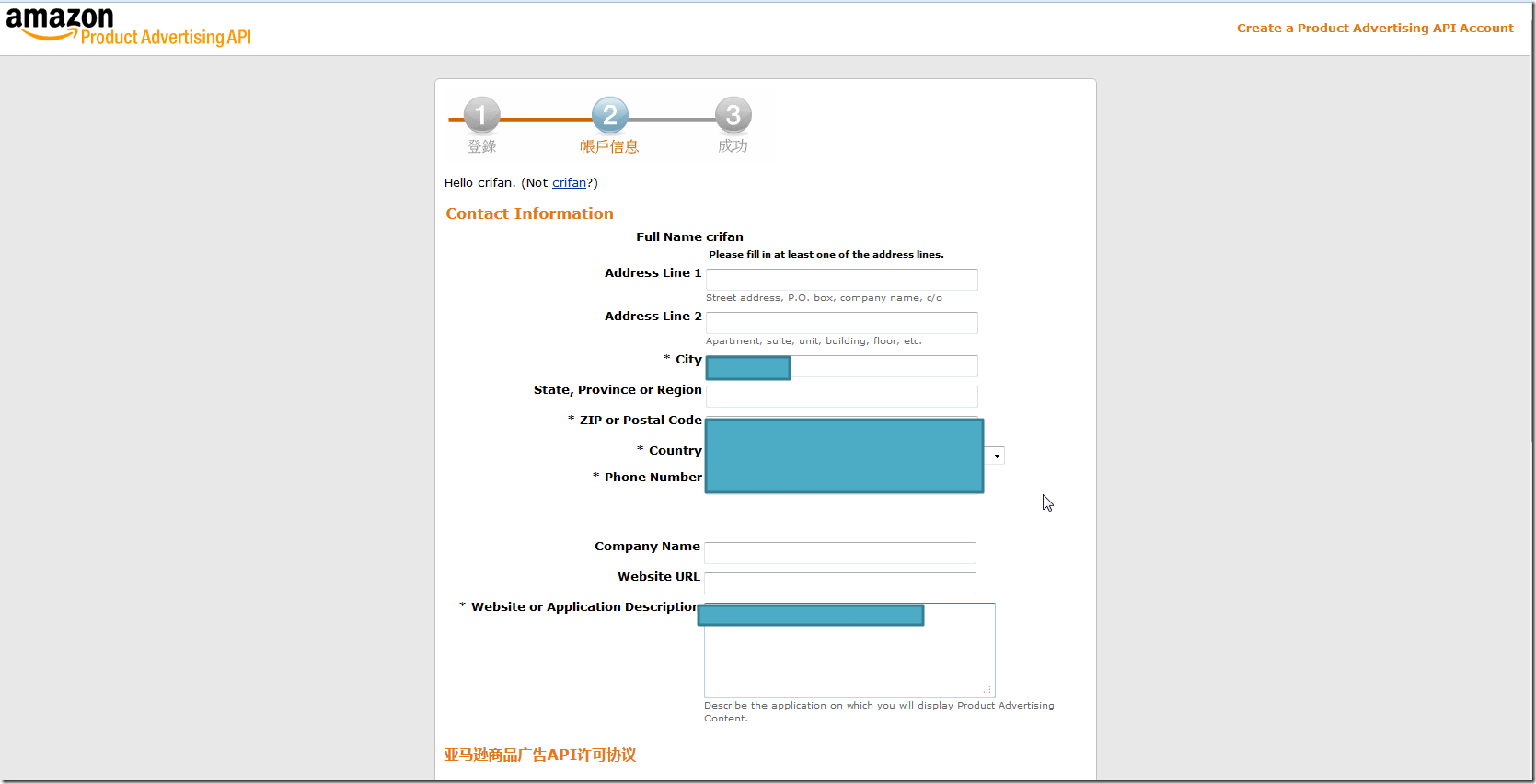Screen dimensions: 1536x784
Task: Click the 成功 step label
Action: coord(733,146)
